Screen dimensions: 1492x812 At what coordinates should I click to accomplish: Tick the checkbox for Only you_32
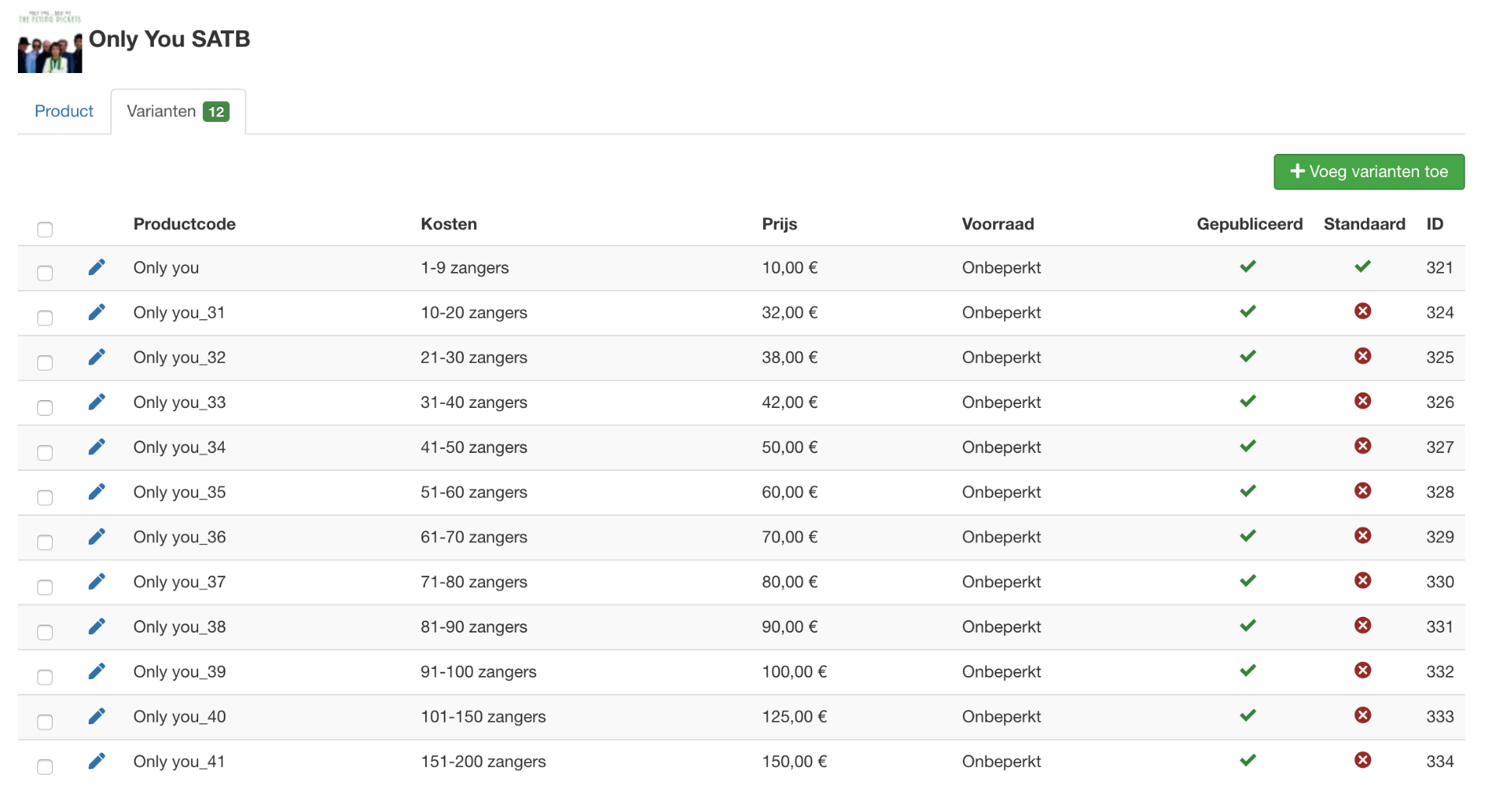point(45,363)
